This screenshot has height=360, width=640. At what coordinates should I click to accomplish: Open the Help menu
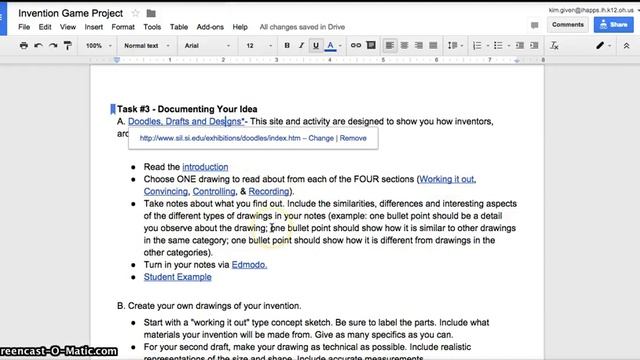240,27
